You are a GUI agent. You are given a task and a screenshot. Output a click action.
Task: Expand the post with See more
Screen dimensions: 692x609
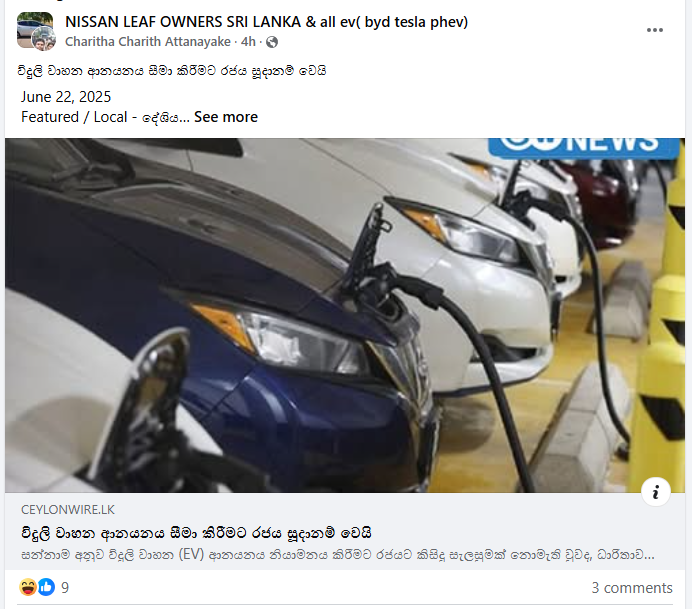pos(226,117)
